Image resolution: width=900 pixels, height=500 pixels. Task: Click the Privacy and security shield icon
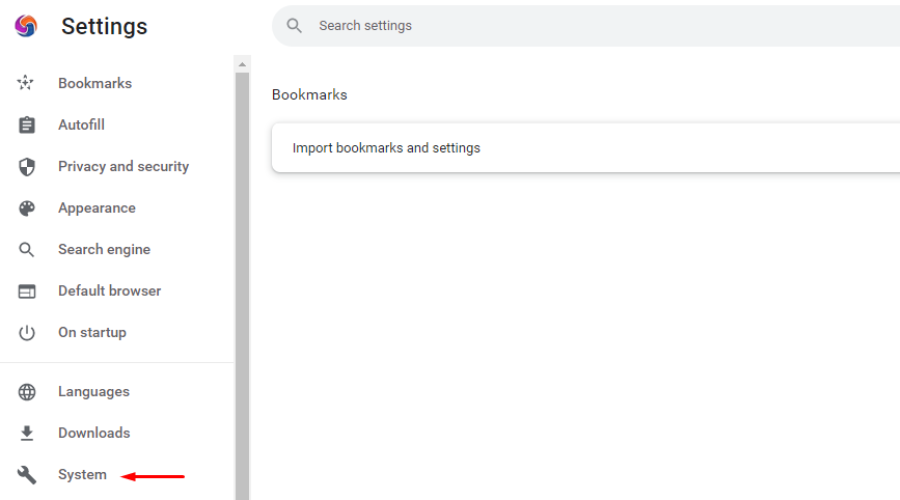[27, 167]
